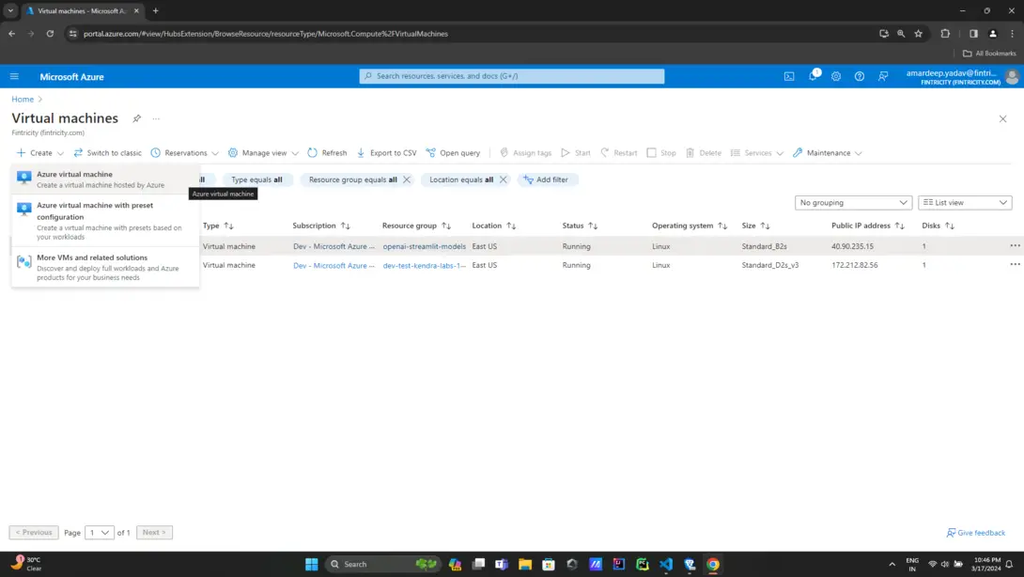Expand the Maintenance menu

coord(827,152)
